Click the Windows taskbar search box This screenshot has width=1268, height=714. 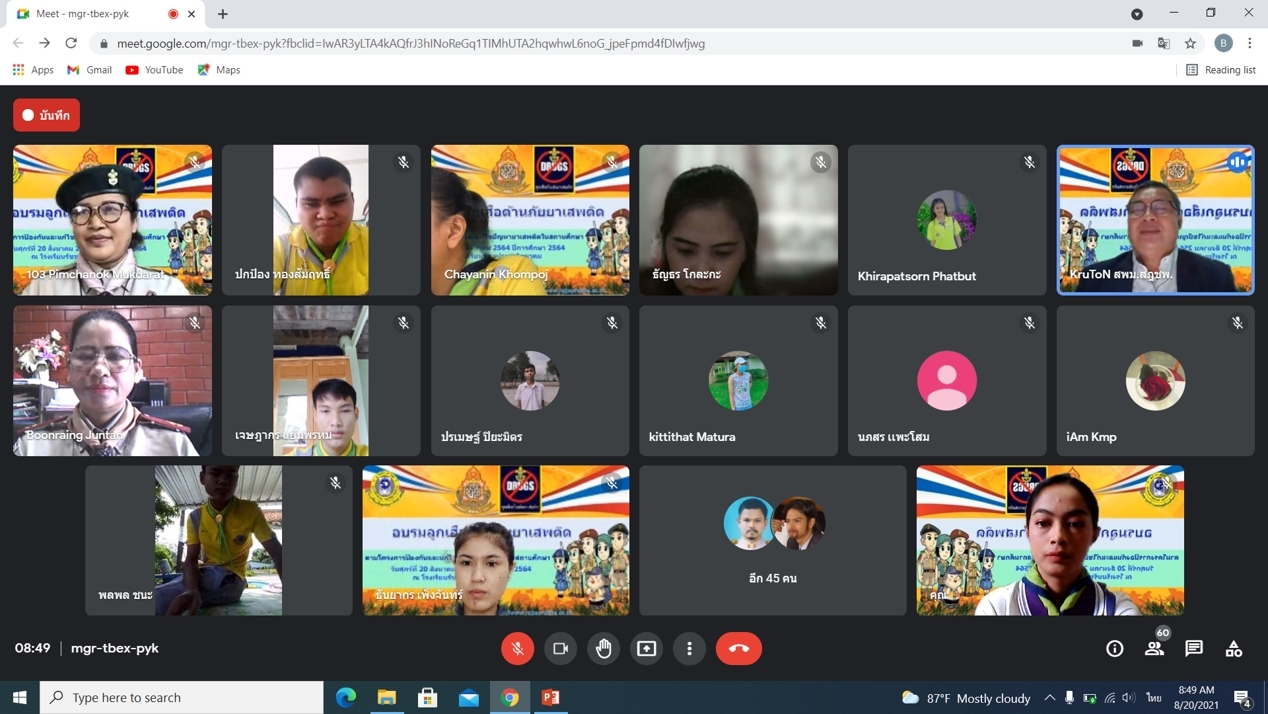click(x=182, y=697)
